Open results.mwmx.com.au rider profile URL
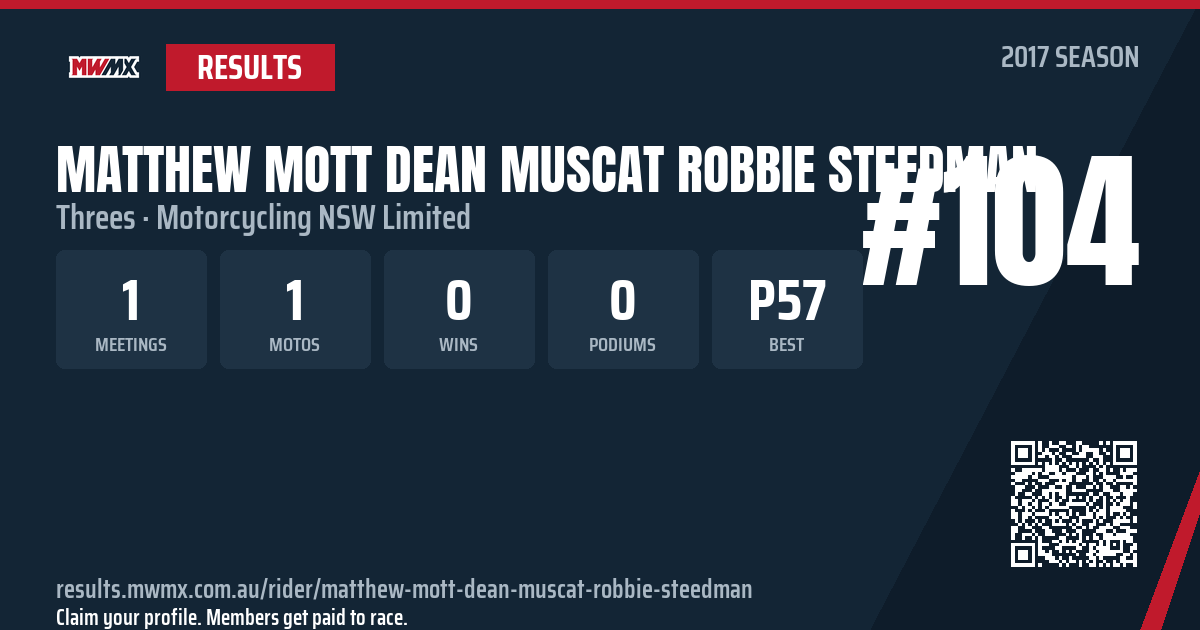Screen dimensions: 1200x630 click(404, 588)
